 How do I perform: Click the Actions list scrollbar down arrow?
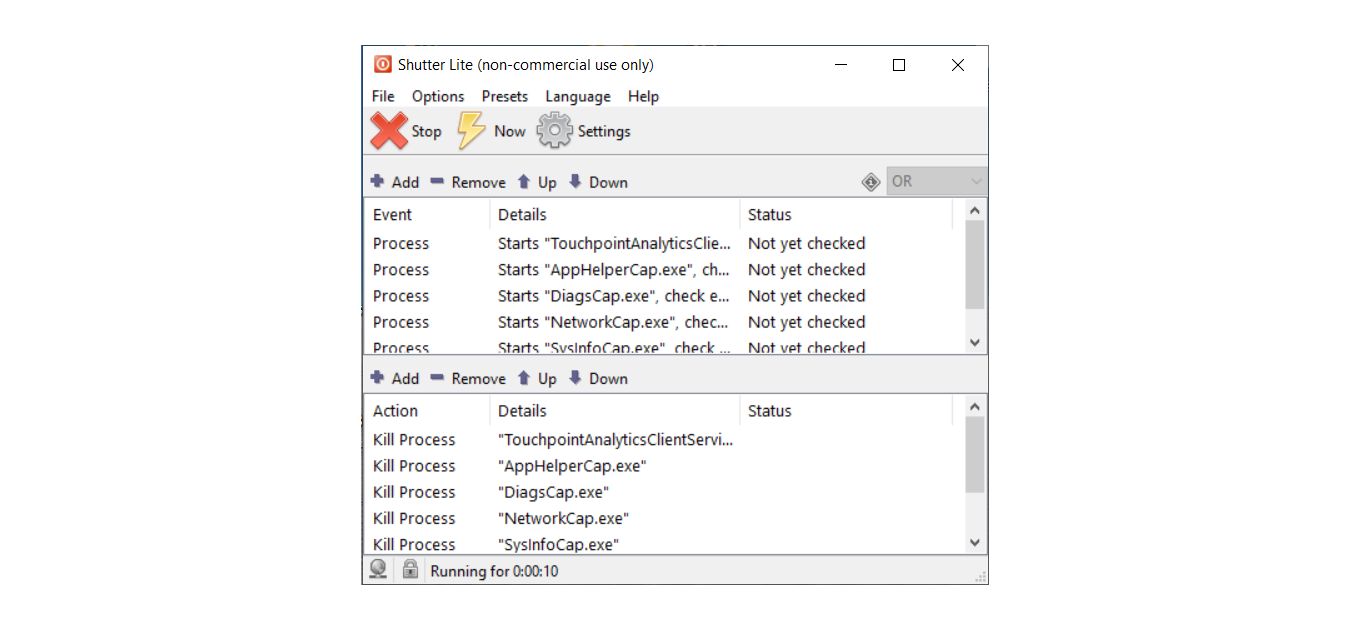975,543
